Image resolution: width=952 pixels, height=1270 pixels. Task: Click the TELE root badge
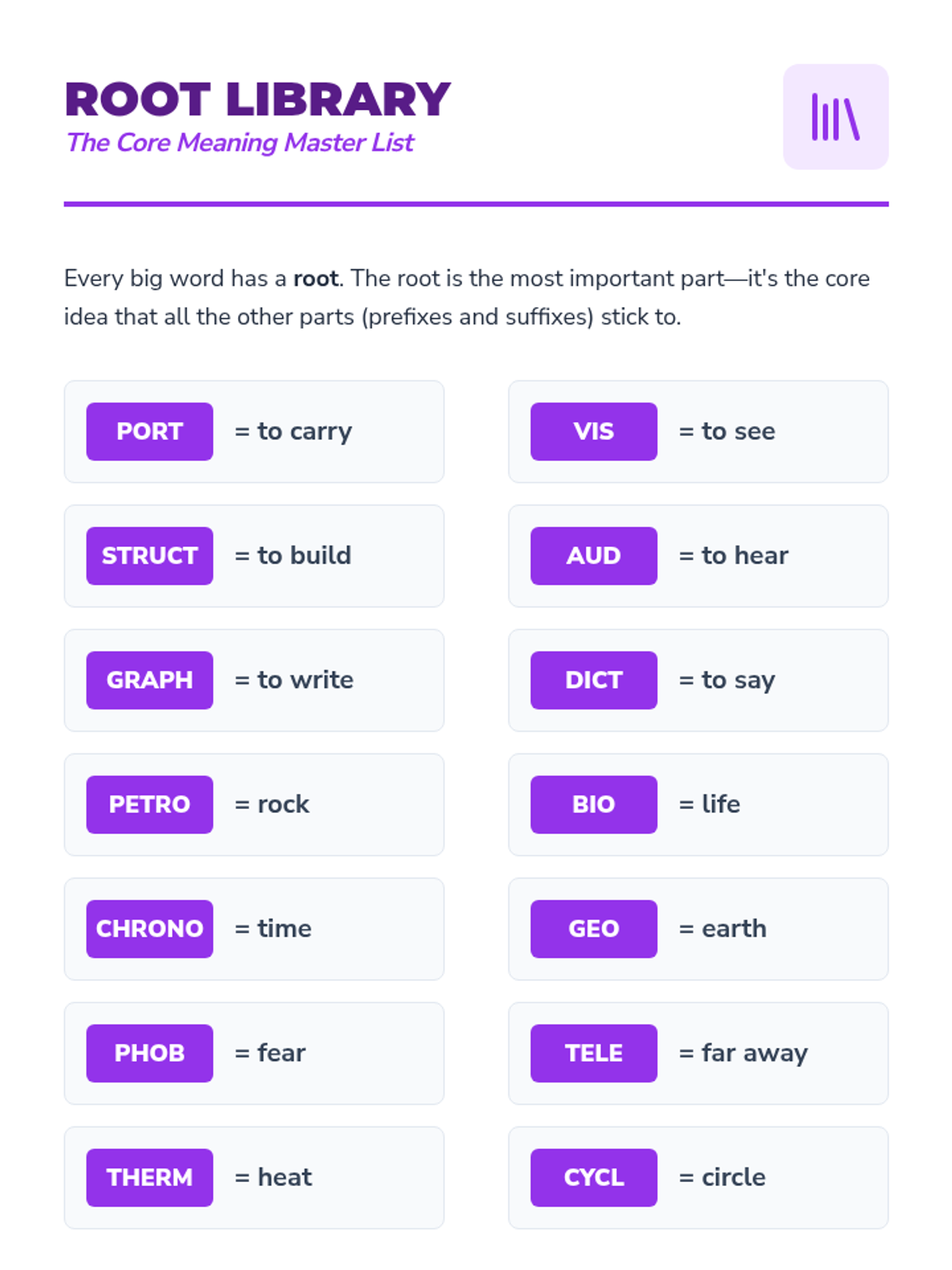[x=593, y=1053]
